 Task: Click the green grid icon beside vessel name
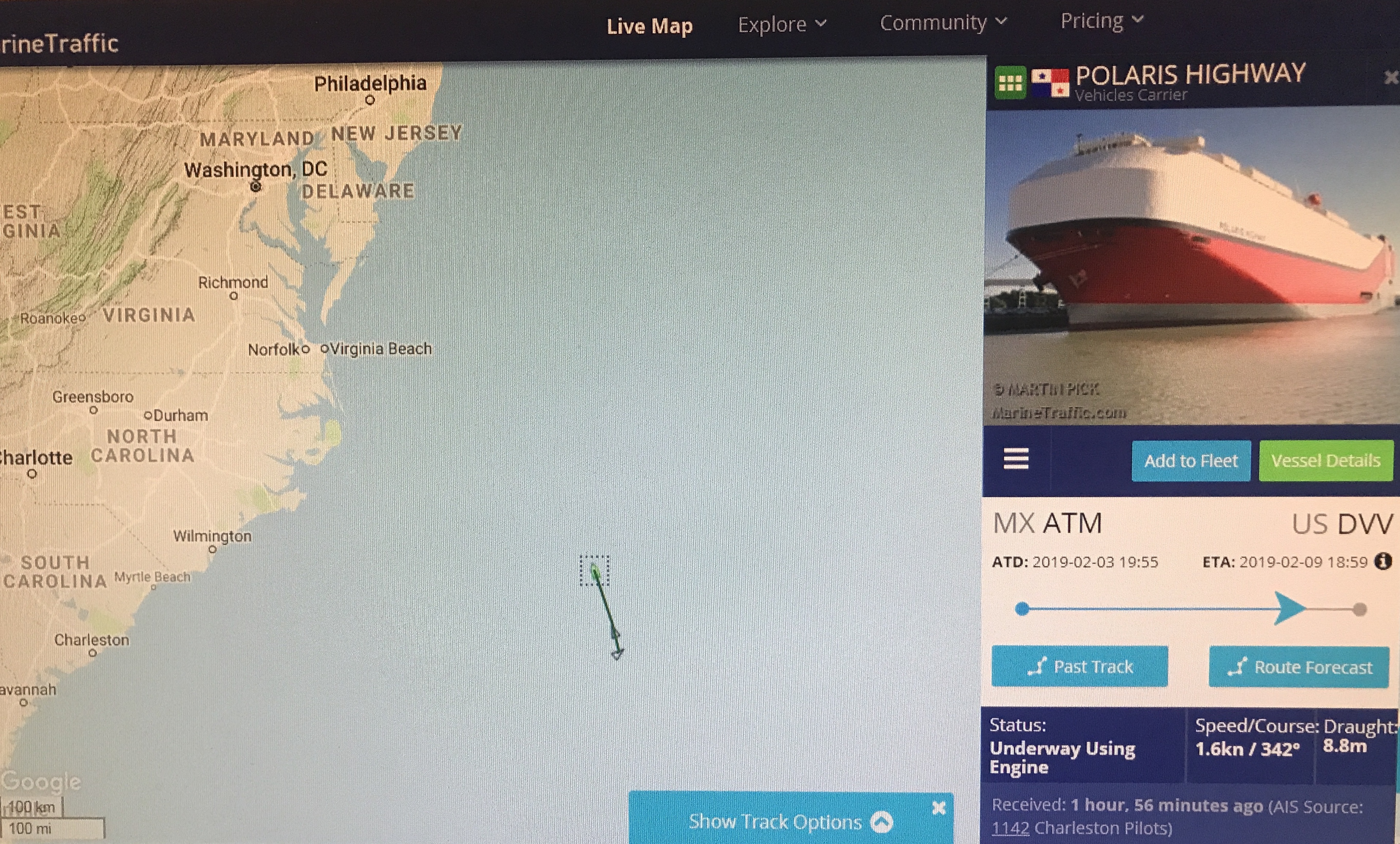[1010, 83]
